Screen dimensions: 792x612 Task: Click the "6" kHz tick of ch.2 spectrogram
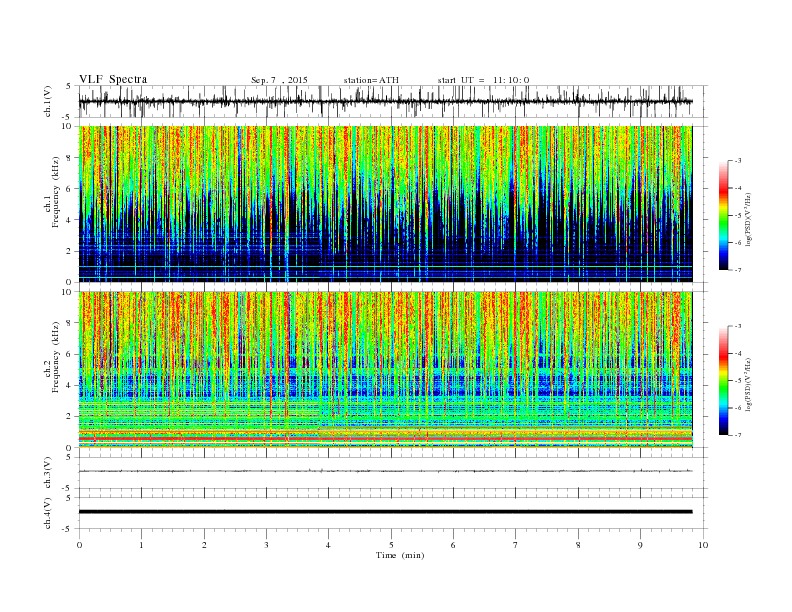tap(70, 354)
